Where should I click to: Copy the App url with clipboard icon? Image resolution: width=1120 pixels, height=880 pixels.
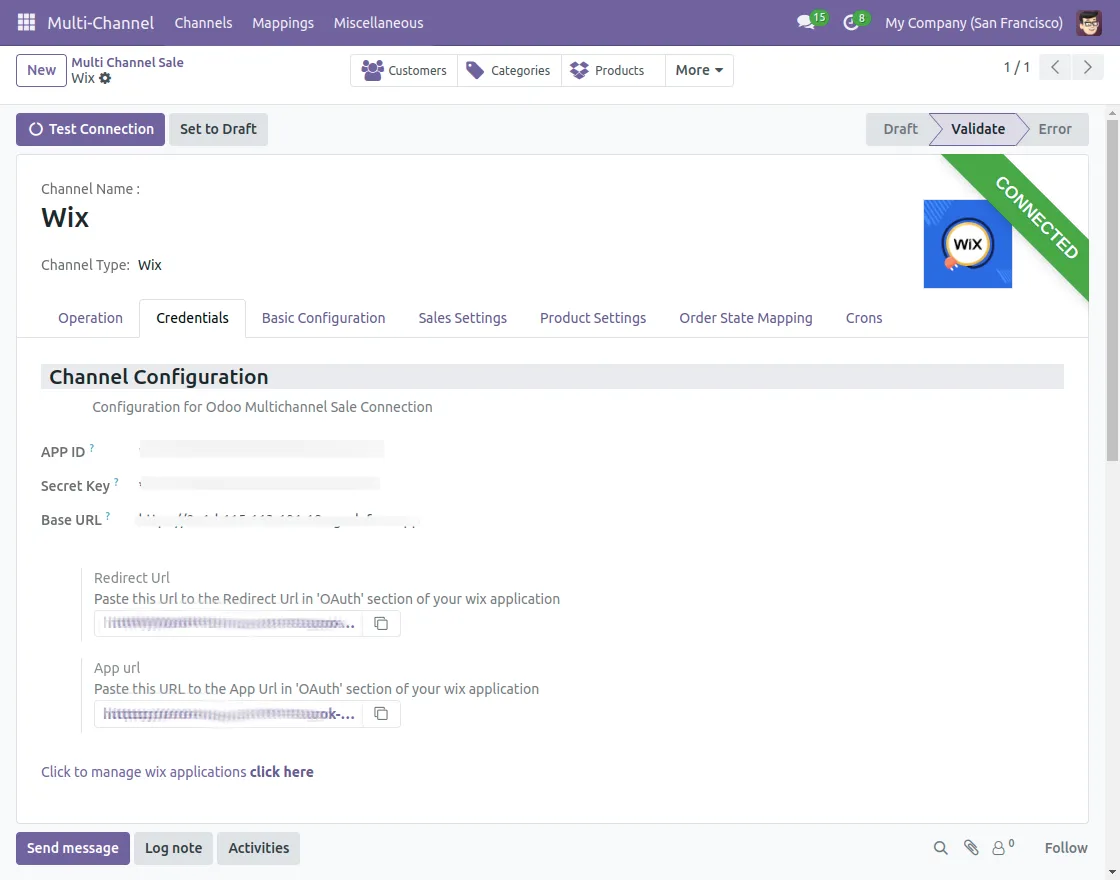(x=381, y=714)
